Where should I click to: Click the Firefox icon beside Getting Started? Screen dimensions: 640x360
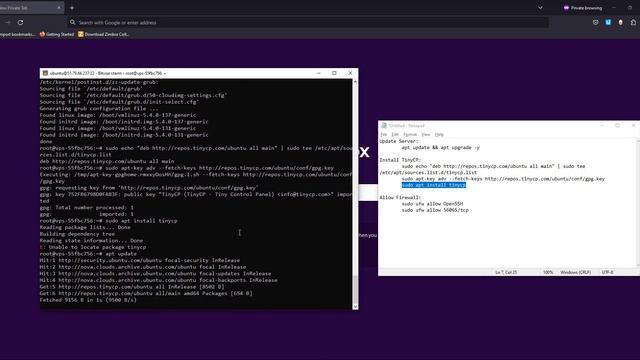[x=42, y=34]
